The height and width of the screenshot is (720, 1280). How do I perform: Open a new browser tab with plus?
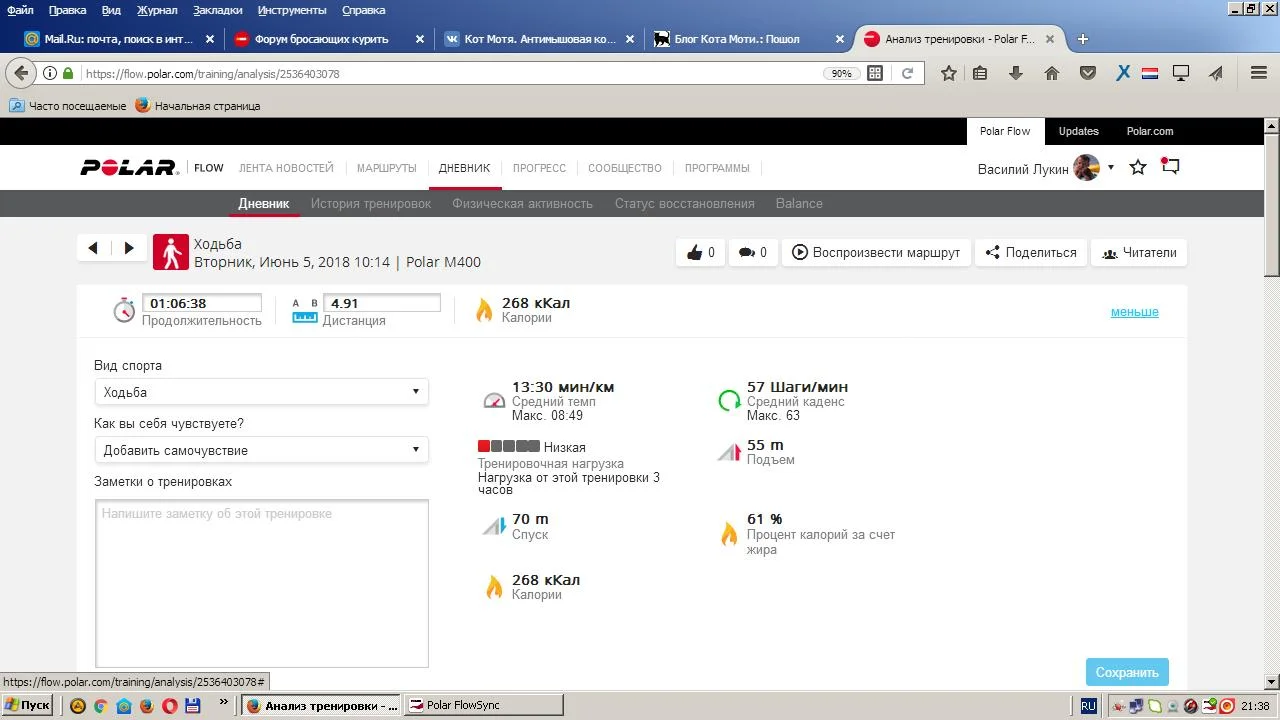tap(1082, 39)
